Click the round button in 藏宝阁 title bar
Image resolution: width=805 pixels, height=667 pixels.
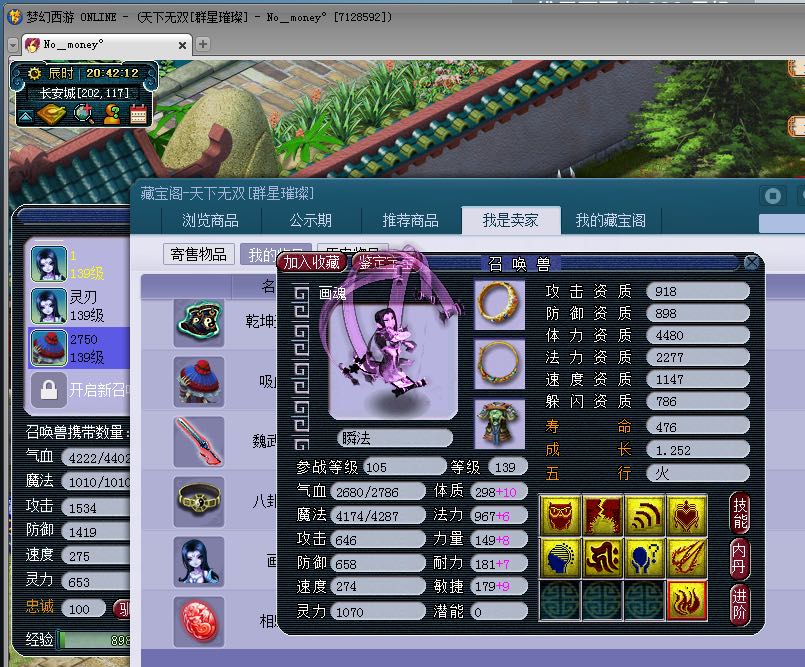tap(773, 195)
